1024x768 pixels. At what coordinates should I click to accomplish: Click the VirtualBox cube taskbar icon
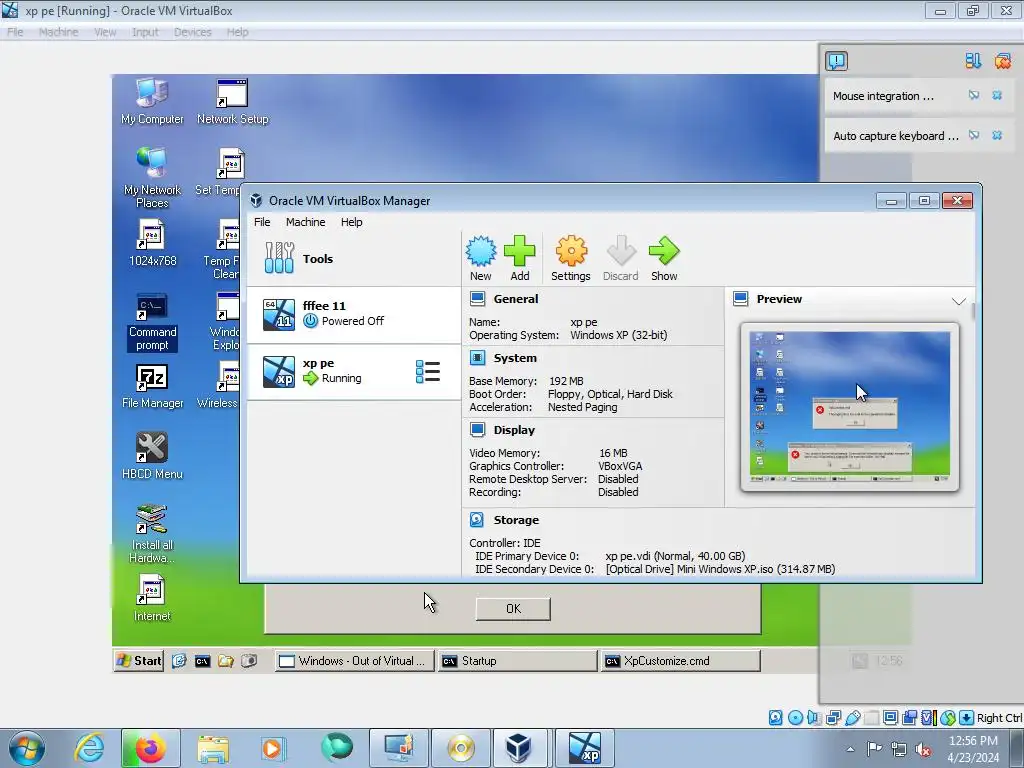click(519, 748)
